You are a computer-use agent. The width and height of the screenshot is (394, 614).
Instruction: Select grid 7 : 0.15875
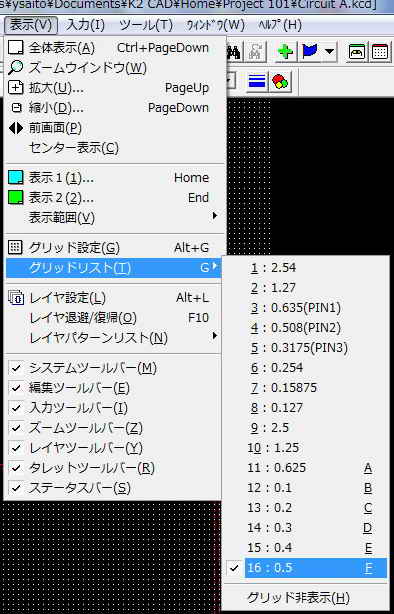coord(306,388)
